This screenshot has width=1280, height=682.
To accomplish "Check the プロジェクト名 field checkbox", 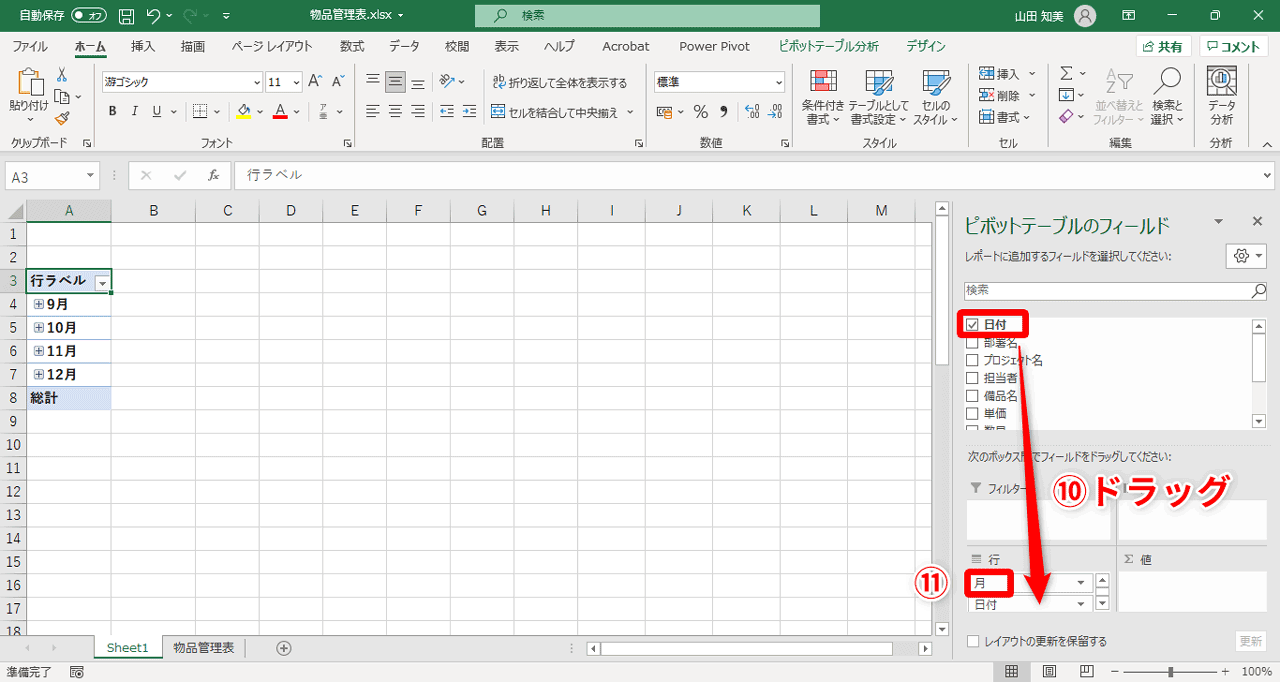I will pyautogui.click(x=972, y=360).
